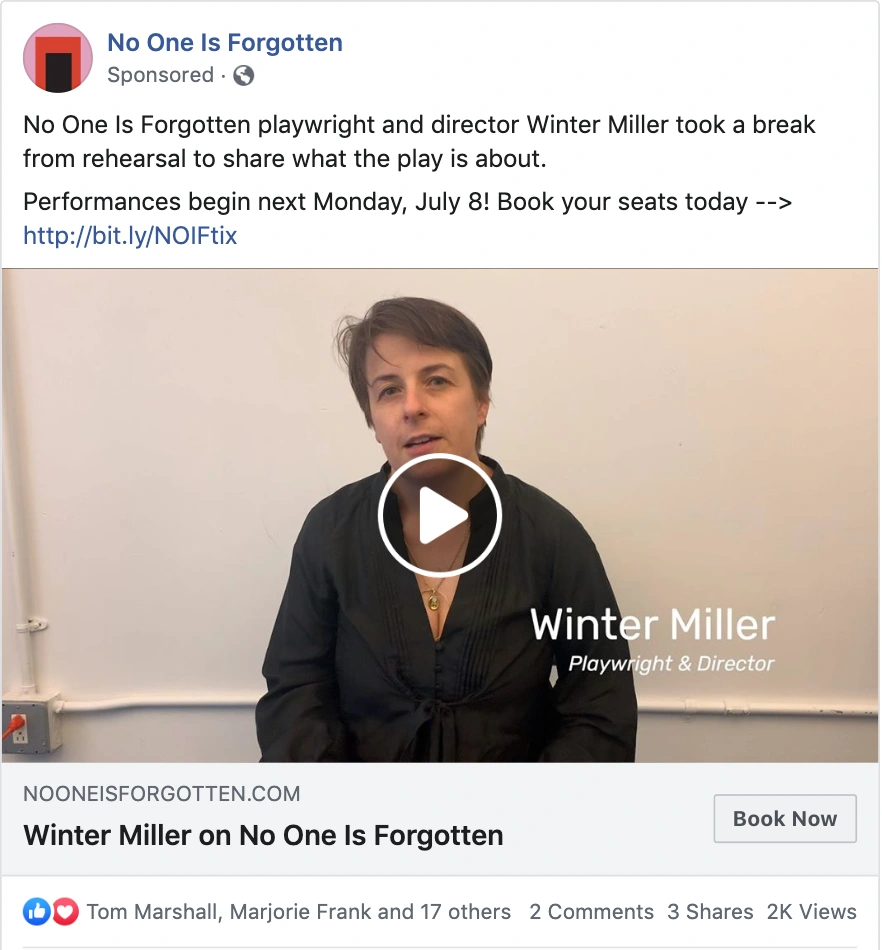Play the Winter Miller video
Viewport: 882px width, 950px height.
point(440,514)
